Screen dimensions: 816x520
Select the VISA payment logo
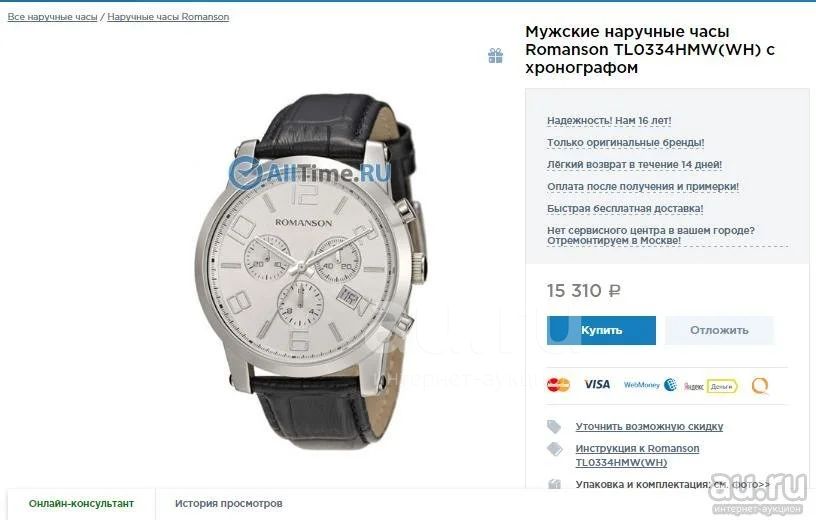(597, 384)
